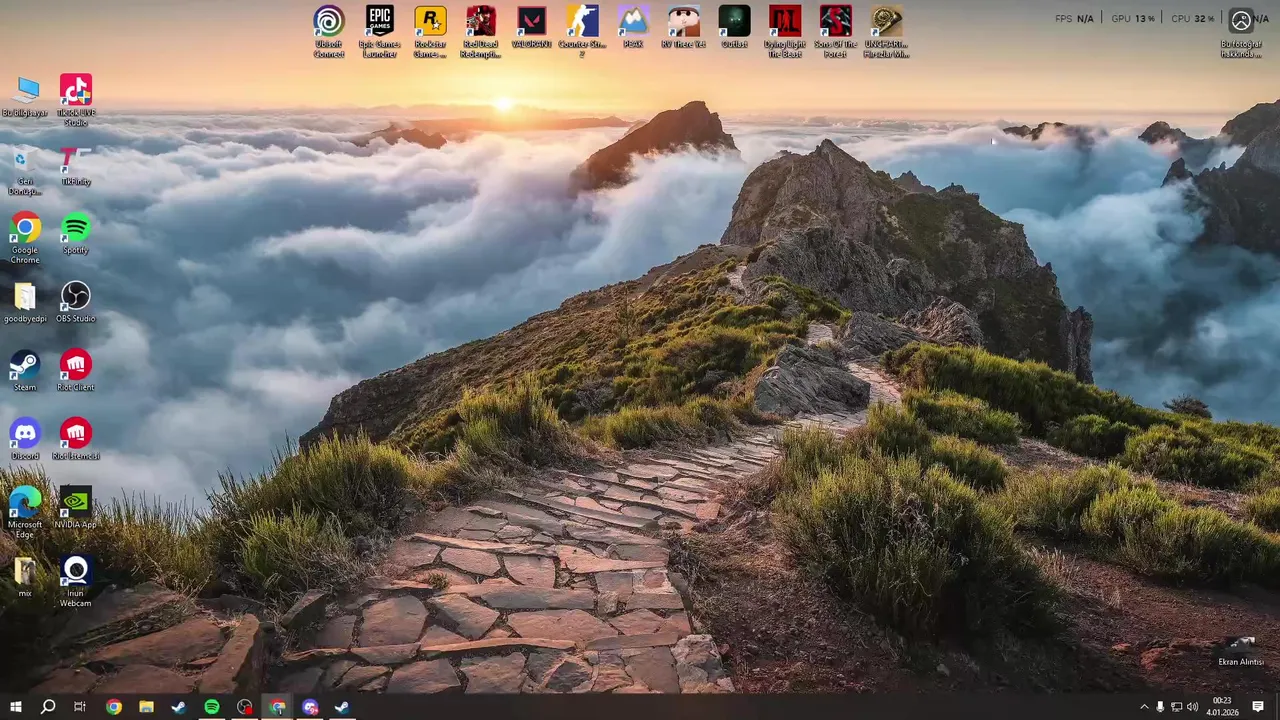Image resolution: width=1280 pixels, height=720 pixels.
Task: Click the microphone icon in system tray
Action: [x=1160, y=707]
